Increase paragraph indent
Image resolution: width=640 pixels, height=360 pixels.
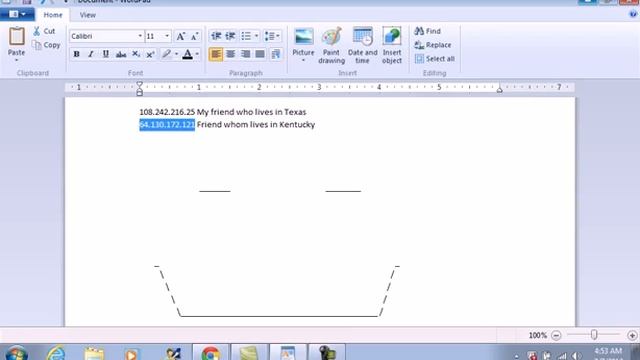[231, 36]
